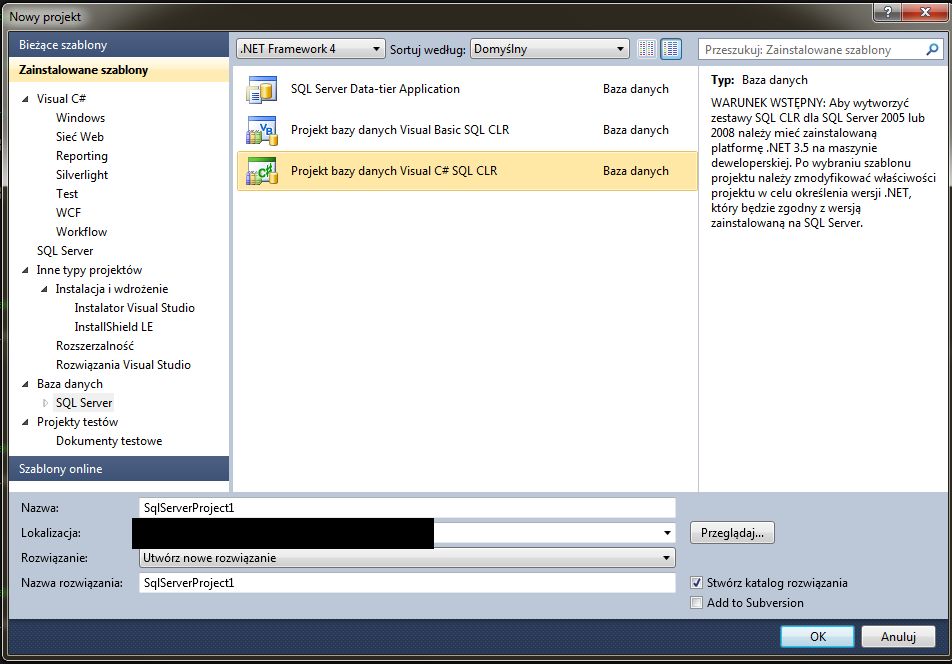The image size is (952, 664).
Task: Click the SQL Server Data-tier Application name
Action: click(375, 89)
